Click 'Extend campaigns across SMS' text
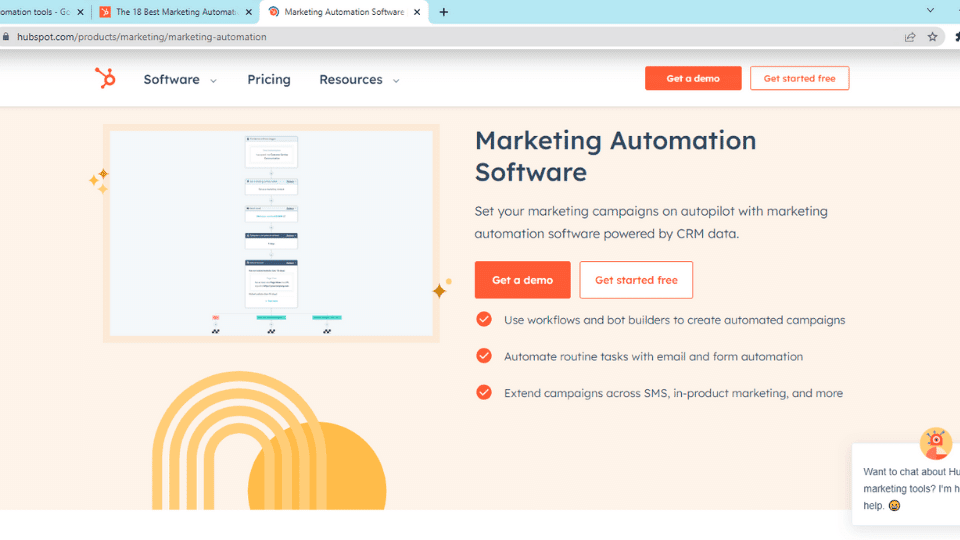This screenshot has height=540, width=960. 673,393
